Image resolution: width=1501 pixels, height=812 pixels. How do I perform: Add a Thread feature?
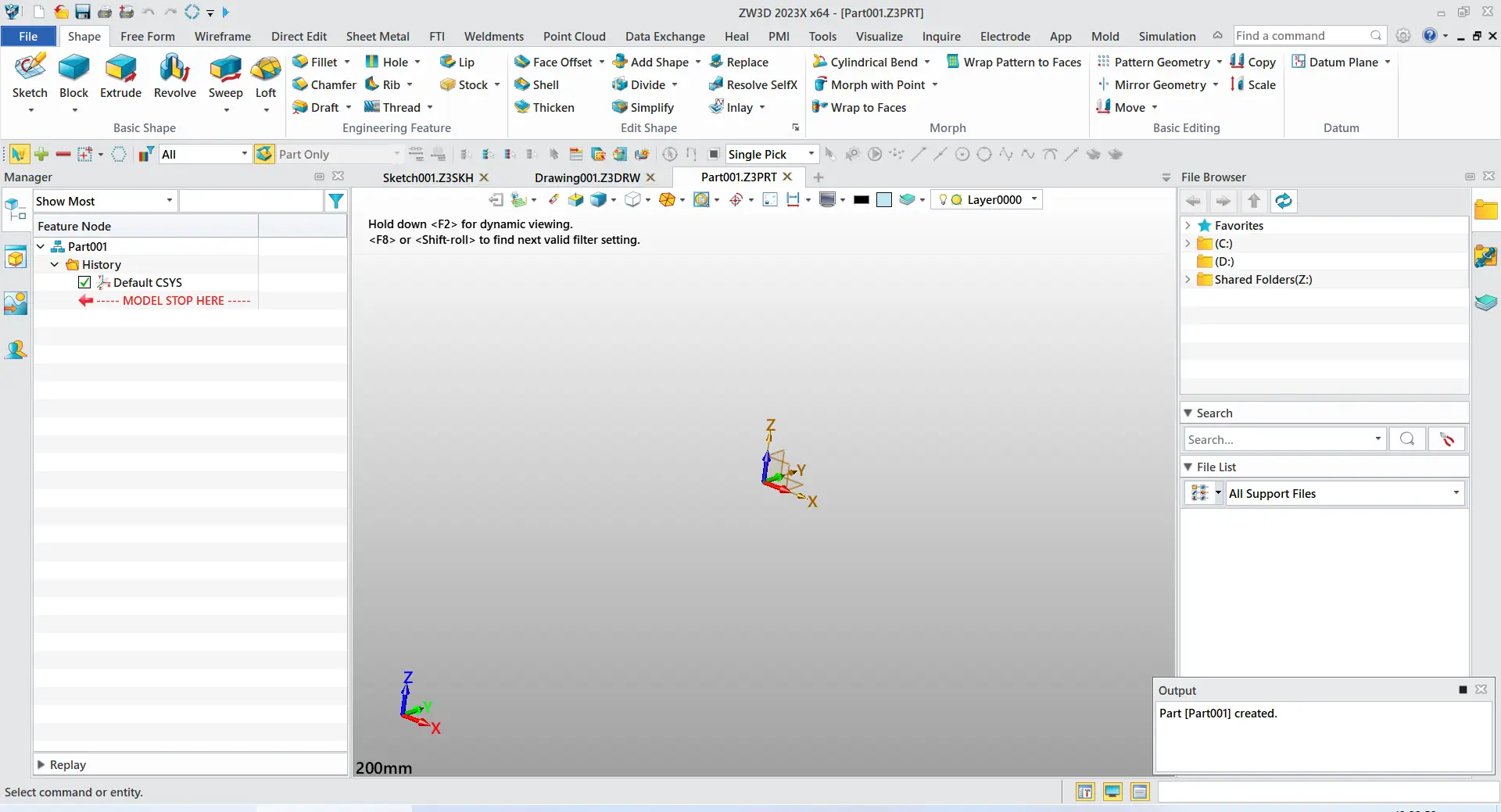coord(393,107)
